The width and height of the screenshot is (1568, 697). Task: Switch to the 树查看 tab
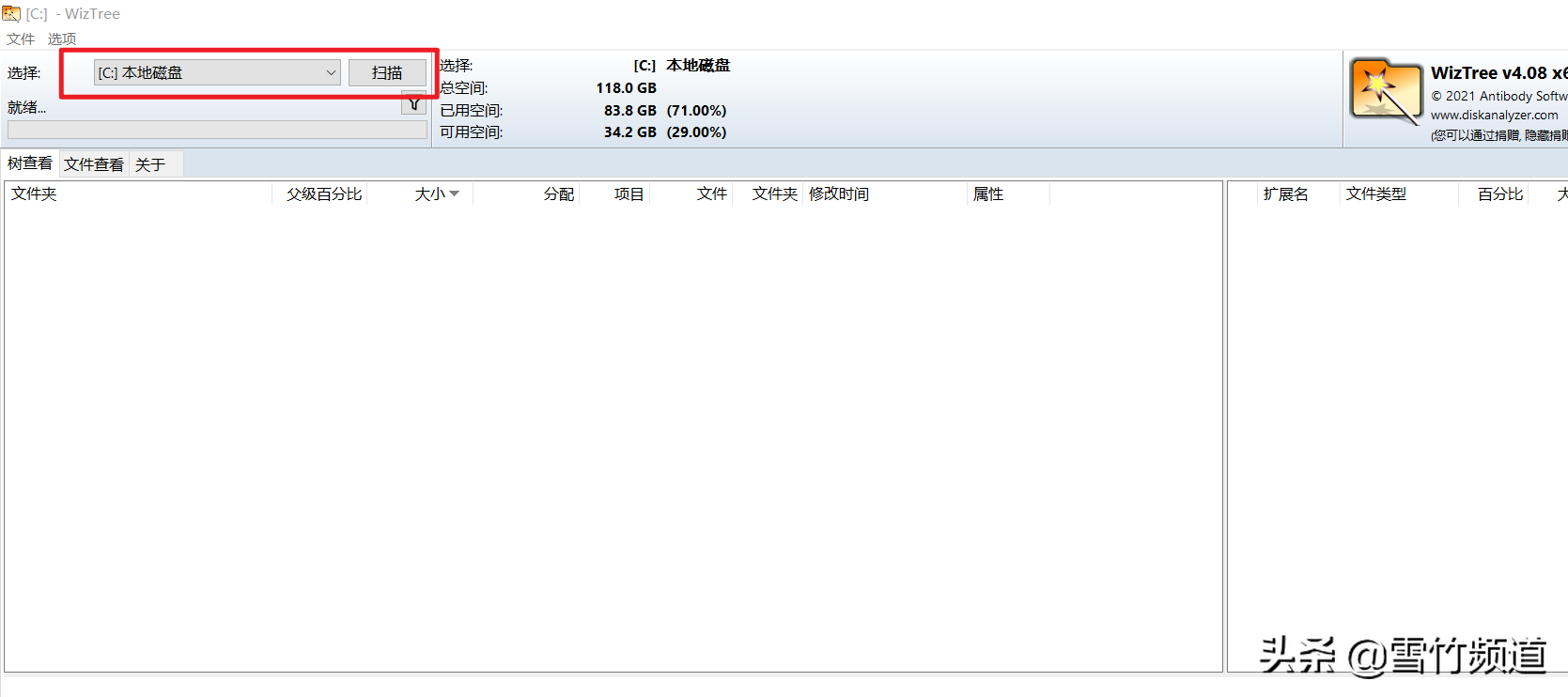tap(30, 163)
